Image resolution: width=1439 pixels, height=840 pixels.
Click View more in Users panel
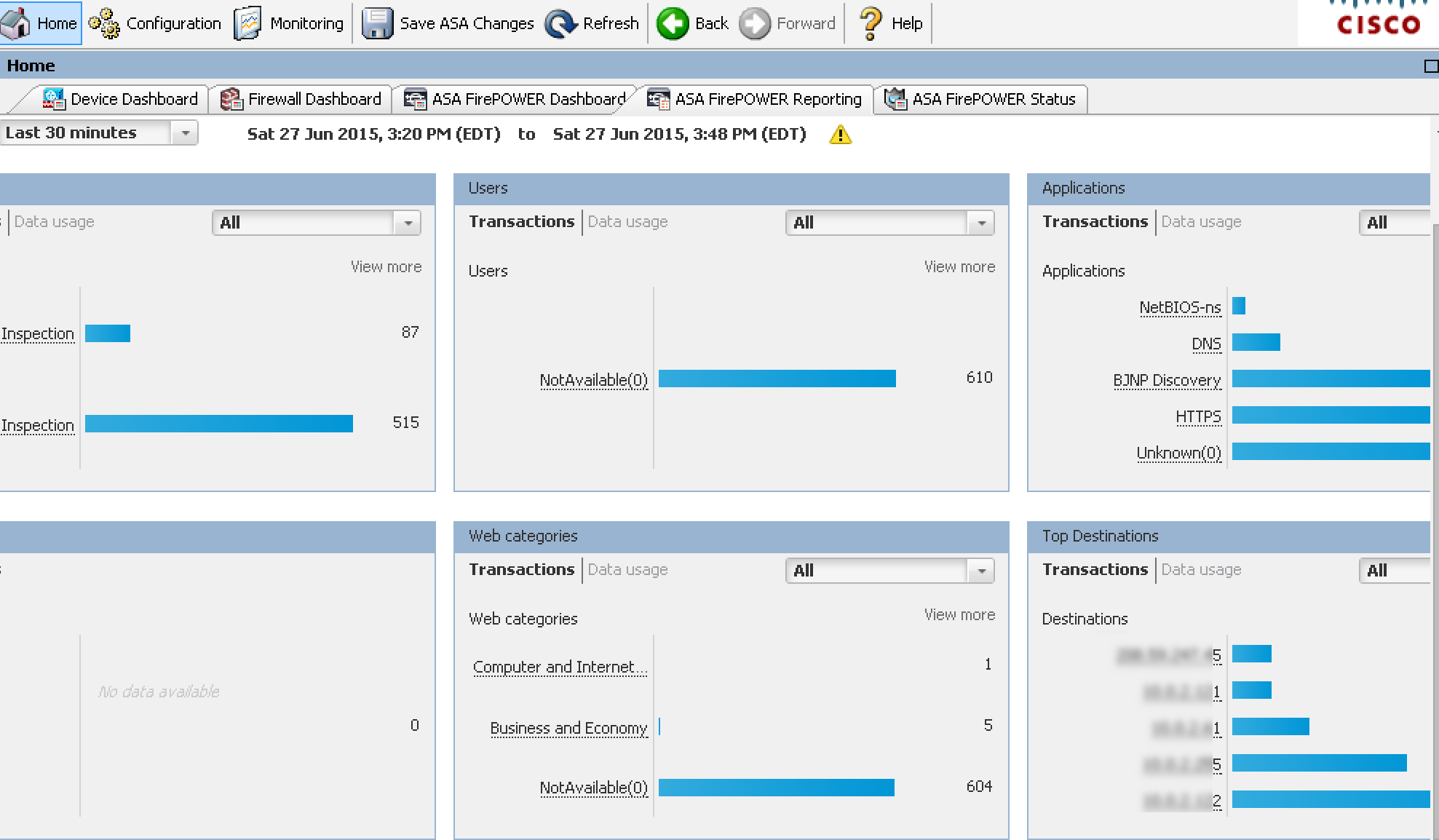pyautogui.click(x=959, y=267)
